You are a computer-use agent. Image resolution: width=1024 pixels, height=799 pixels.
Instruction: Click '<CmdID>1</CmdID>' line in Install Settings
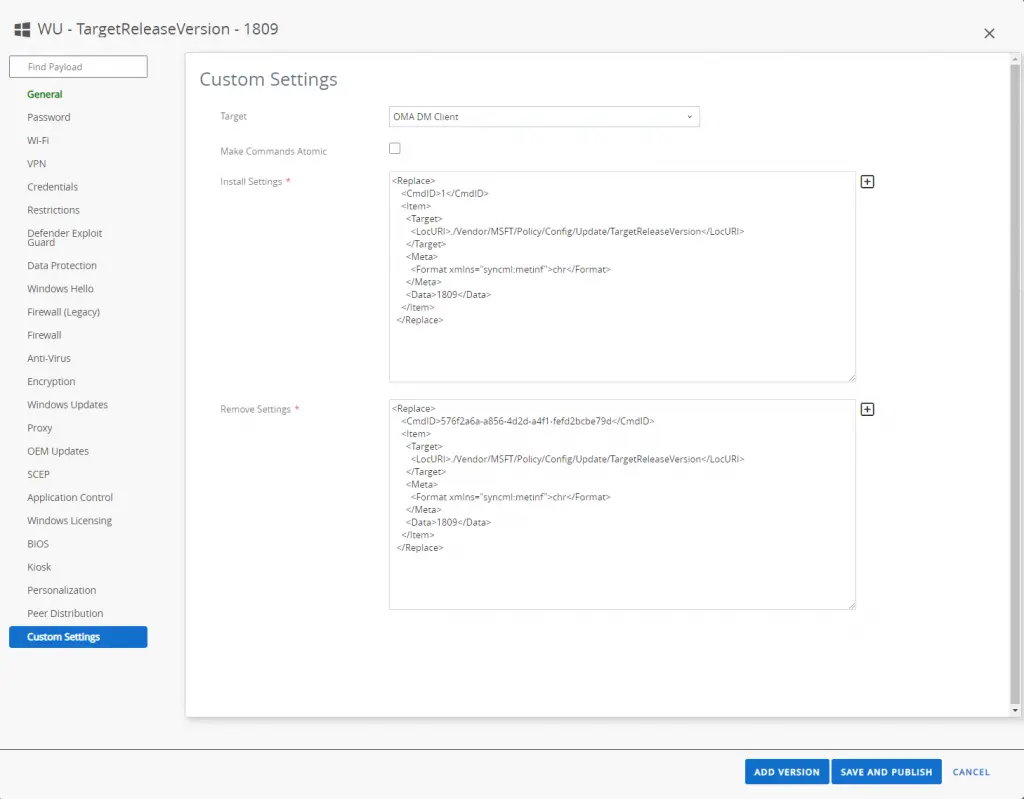coord(445,193)
